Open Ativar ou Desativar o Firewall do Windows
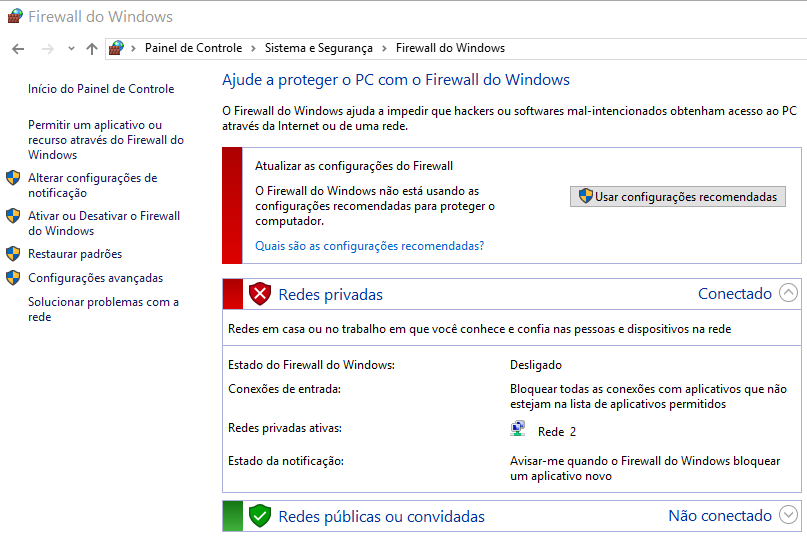807x544 pixels. point(104,223)
